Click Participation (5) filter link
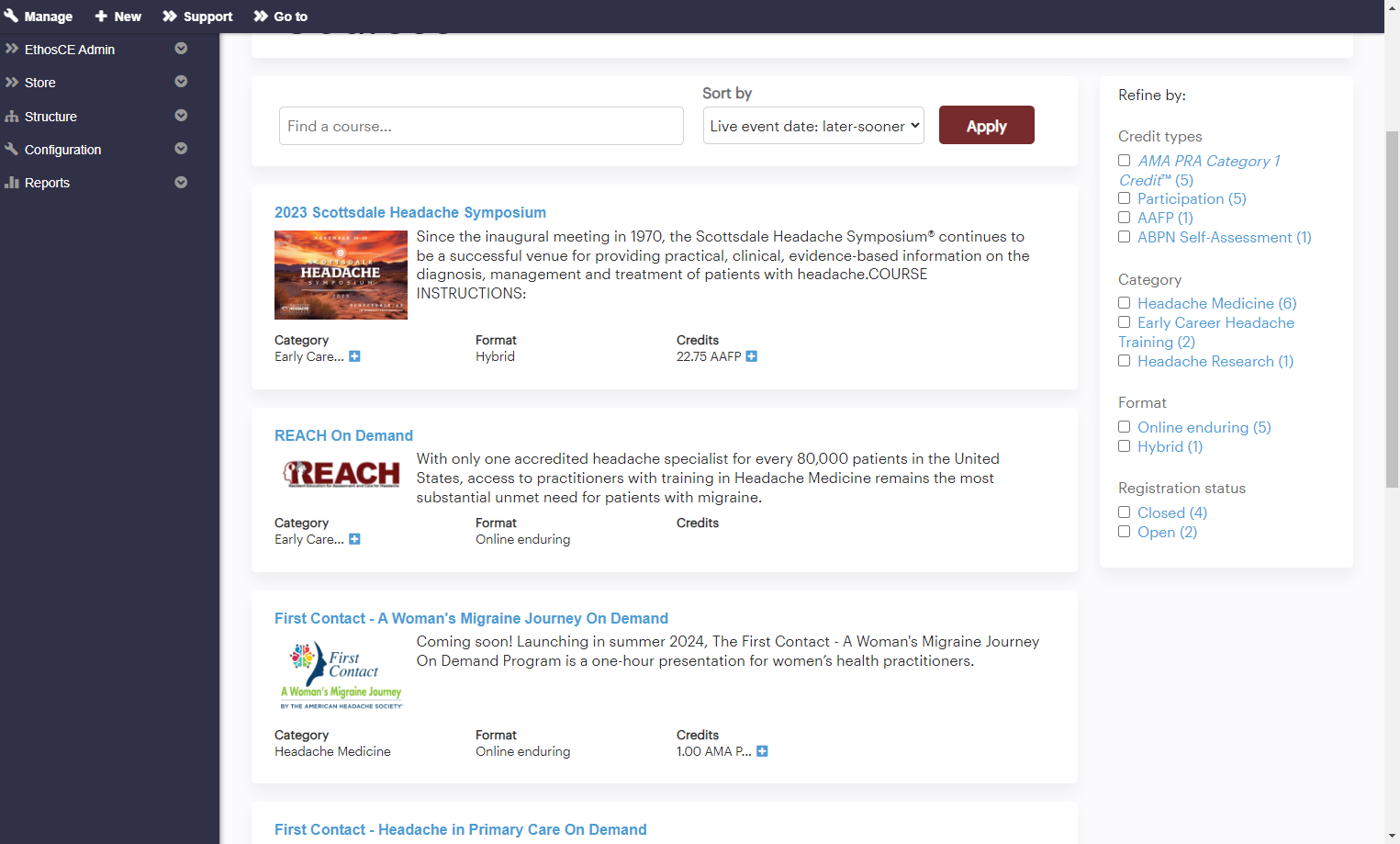The image size is (1400, 844). [1192, 198]
